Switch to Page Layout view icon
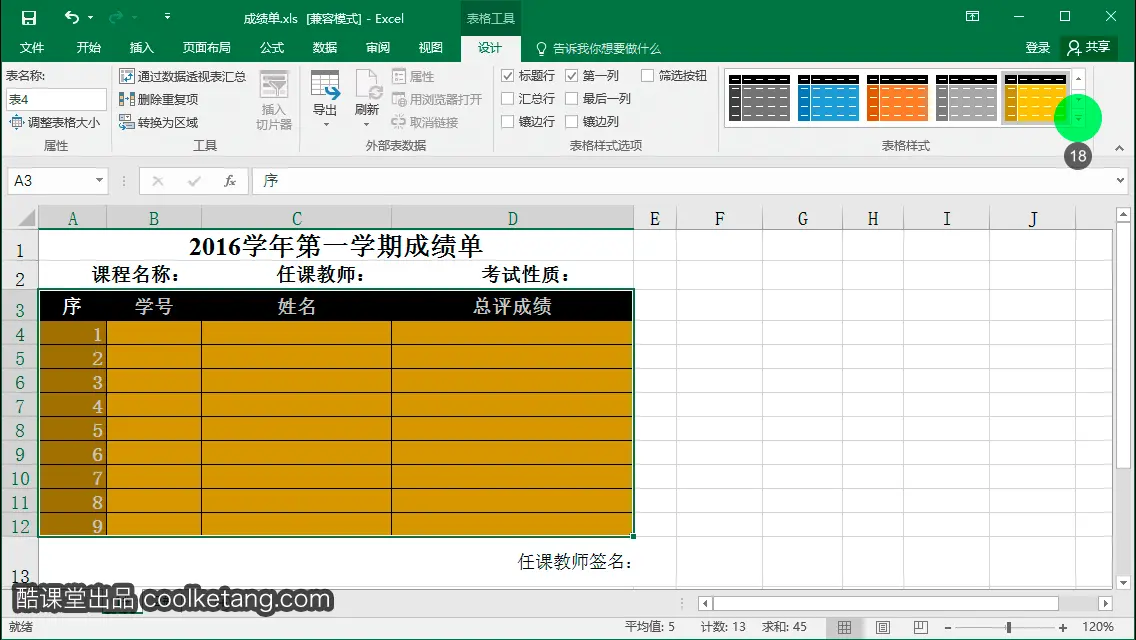1136x640 pixels. [x=882, y=628]
